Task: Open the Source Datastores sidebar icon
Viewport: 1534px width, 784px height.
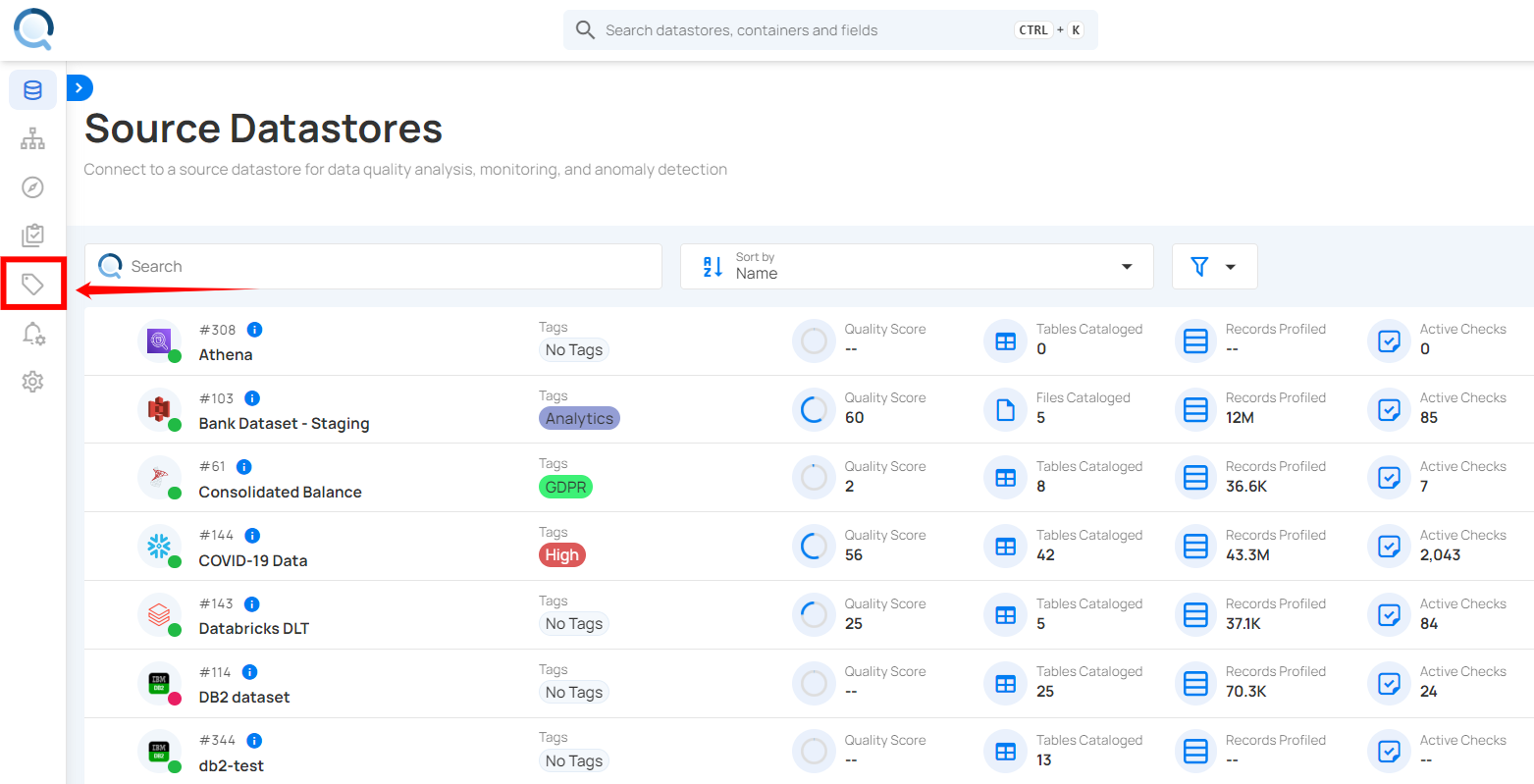Action: 32,90
